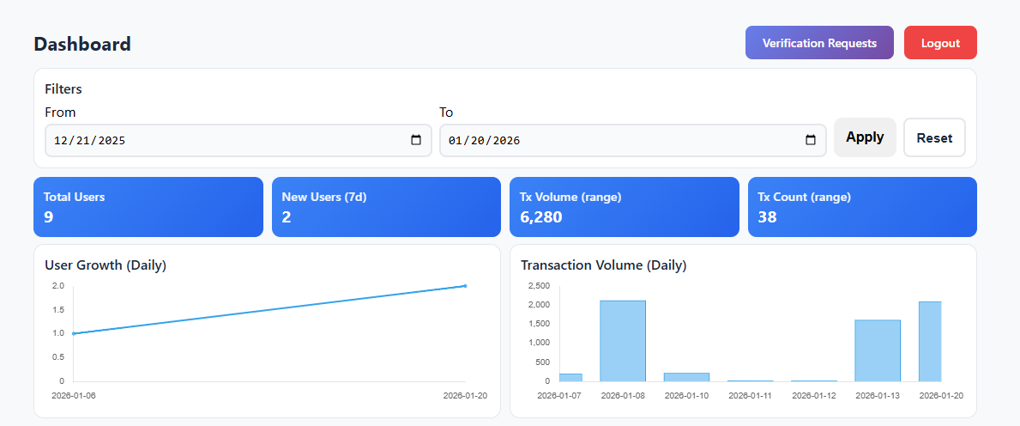Select the New Users (7d) card
Viewport: 1020px width, 426px height.
tap(386, 207)
